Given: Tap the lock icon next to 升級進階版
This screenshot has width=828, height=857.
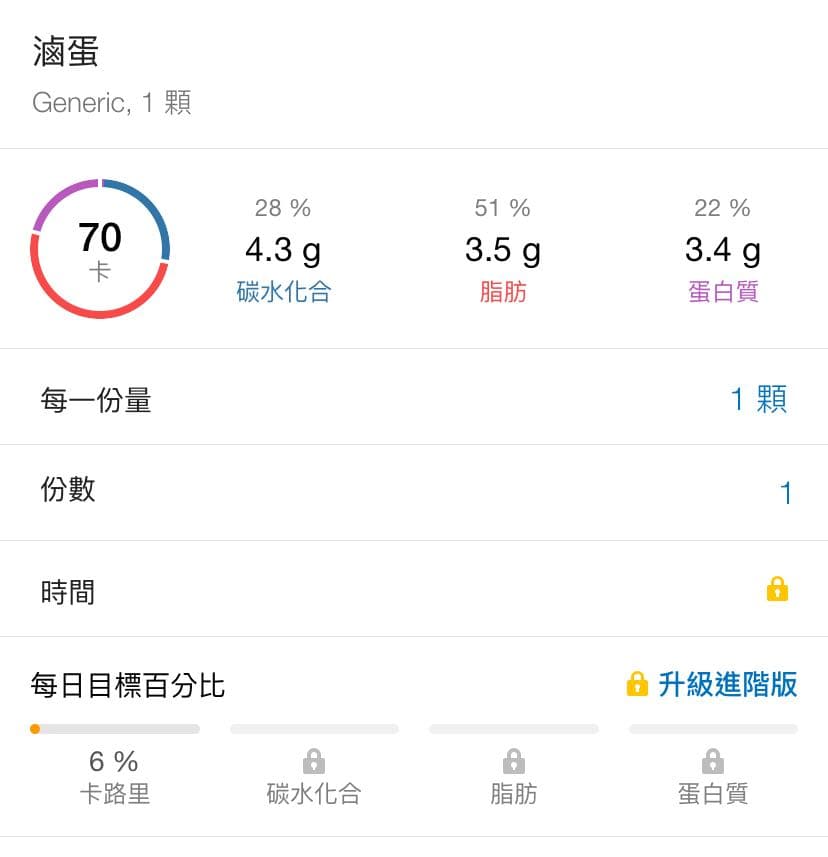Looking at the screenshot, I should [x=637, y=684].
